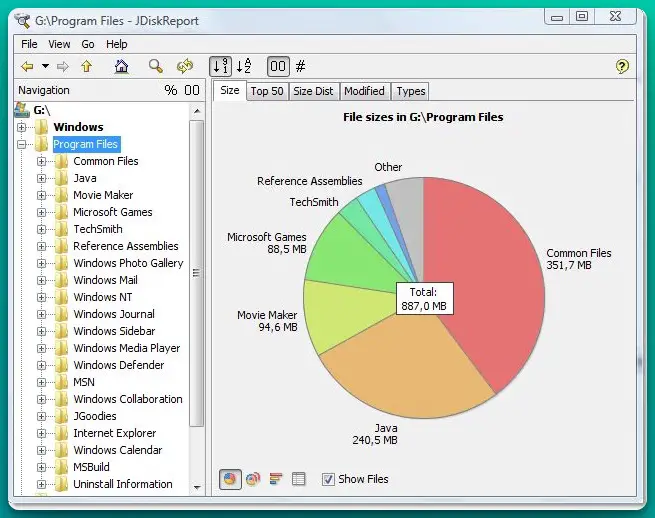This screenshot has width=655, height=518.
Task: Uncheck the Show Files checkbox
Action: (328, 479)
